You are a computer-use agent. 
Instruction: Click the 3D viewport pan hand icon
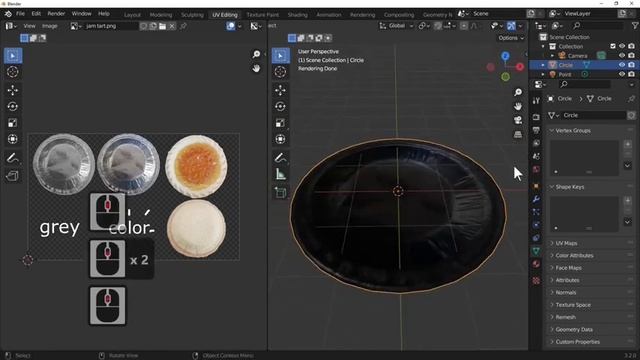point(518,106)
